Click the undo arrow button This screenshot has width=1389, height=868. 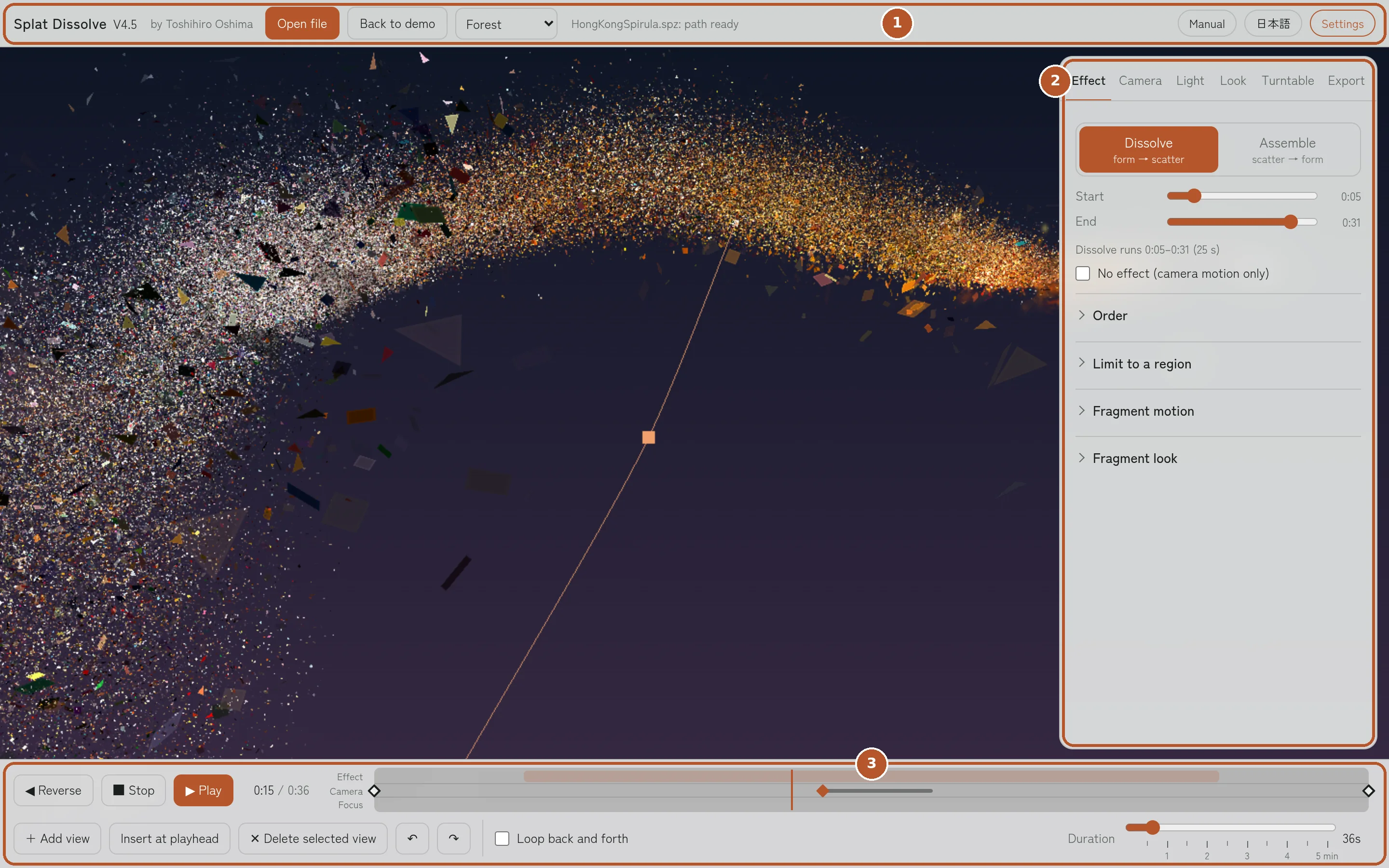tap(412, 838)
